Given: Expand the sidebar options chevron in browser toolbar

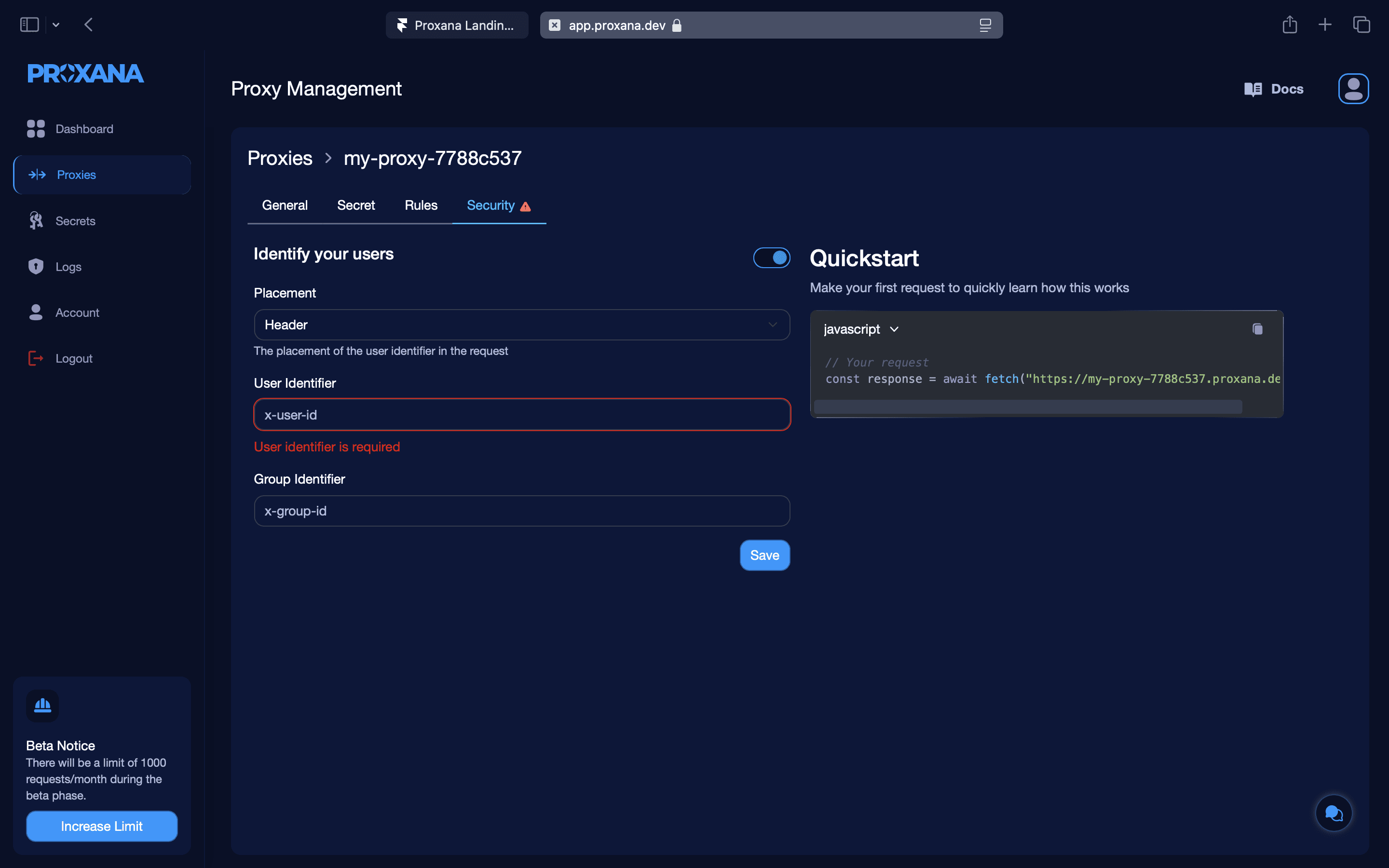Looking at the screenshot, I should pyautogui.click(x=55, y=25).
